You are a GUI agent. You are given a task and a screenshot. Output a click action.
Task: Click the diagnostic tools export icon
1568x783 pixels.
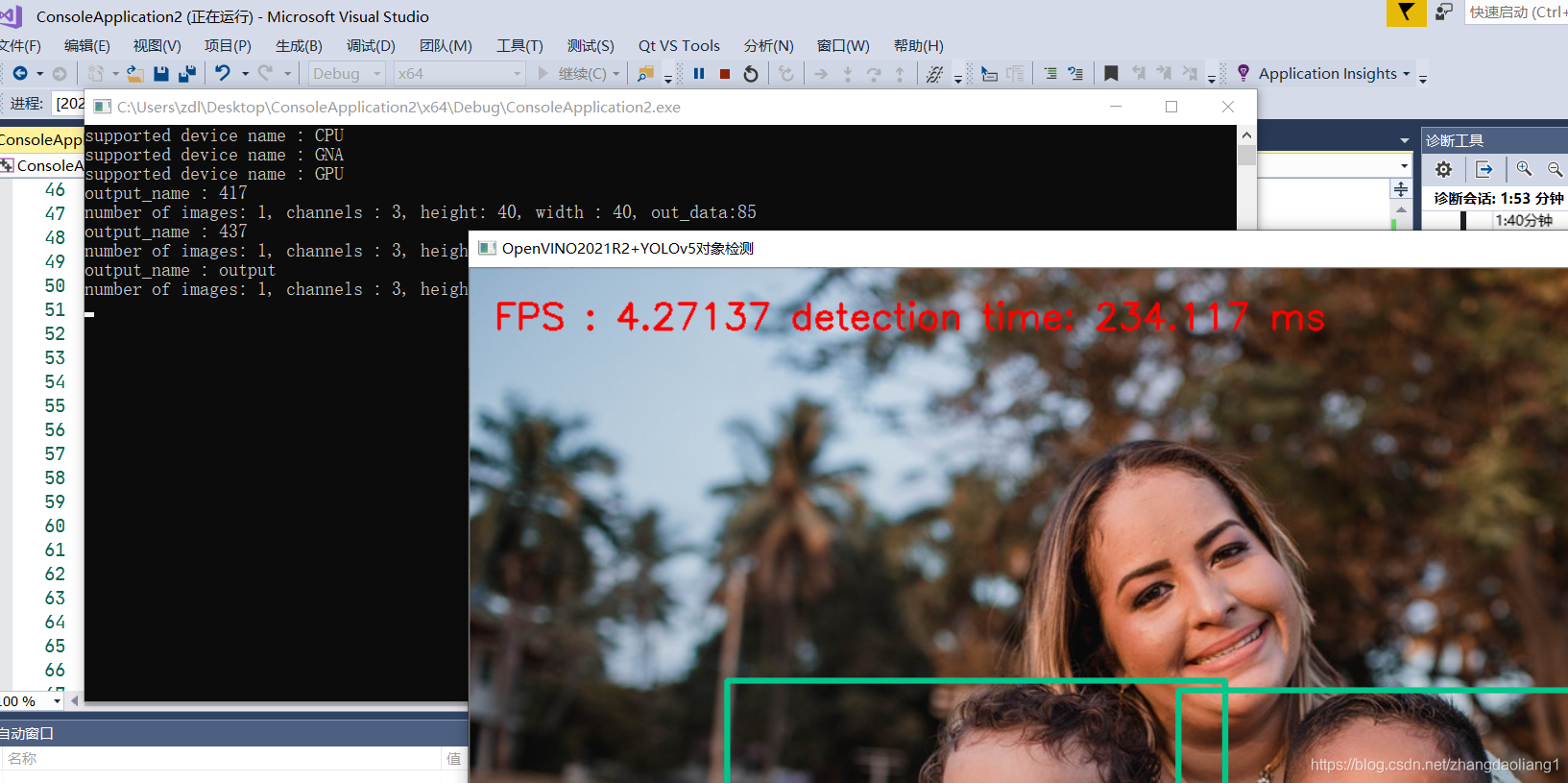[x=1484, y=169]
